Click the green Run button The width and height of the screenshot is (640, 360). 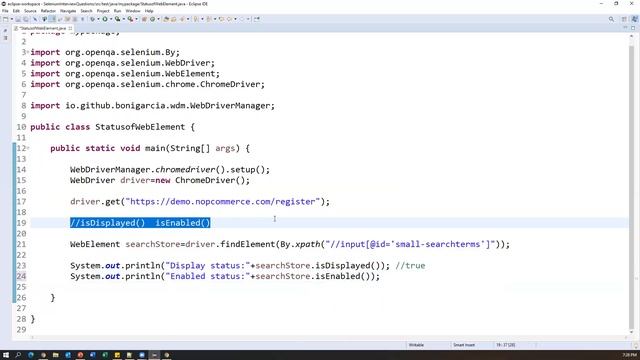click(x=105, y=19)
